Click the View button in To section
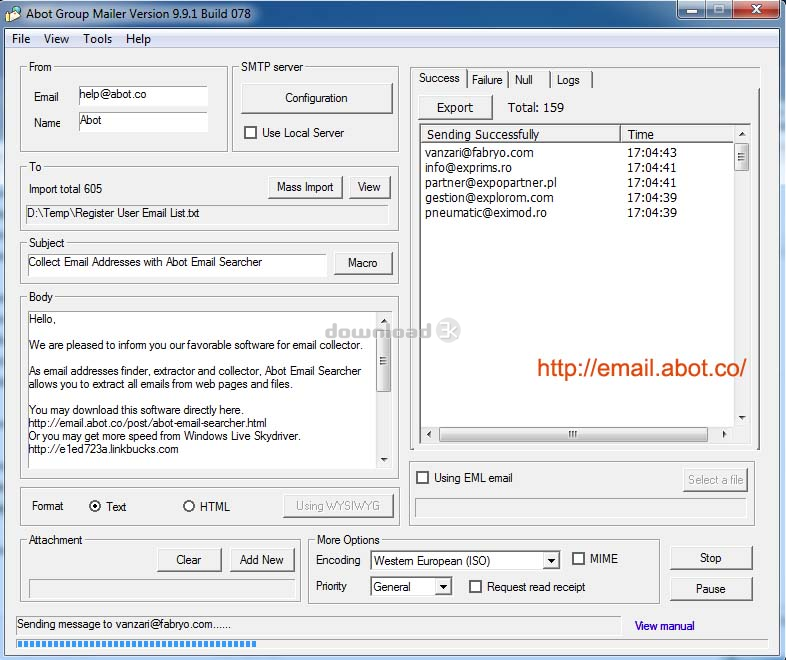The image size is (786, 660). pos(369,187)
